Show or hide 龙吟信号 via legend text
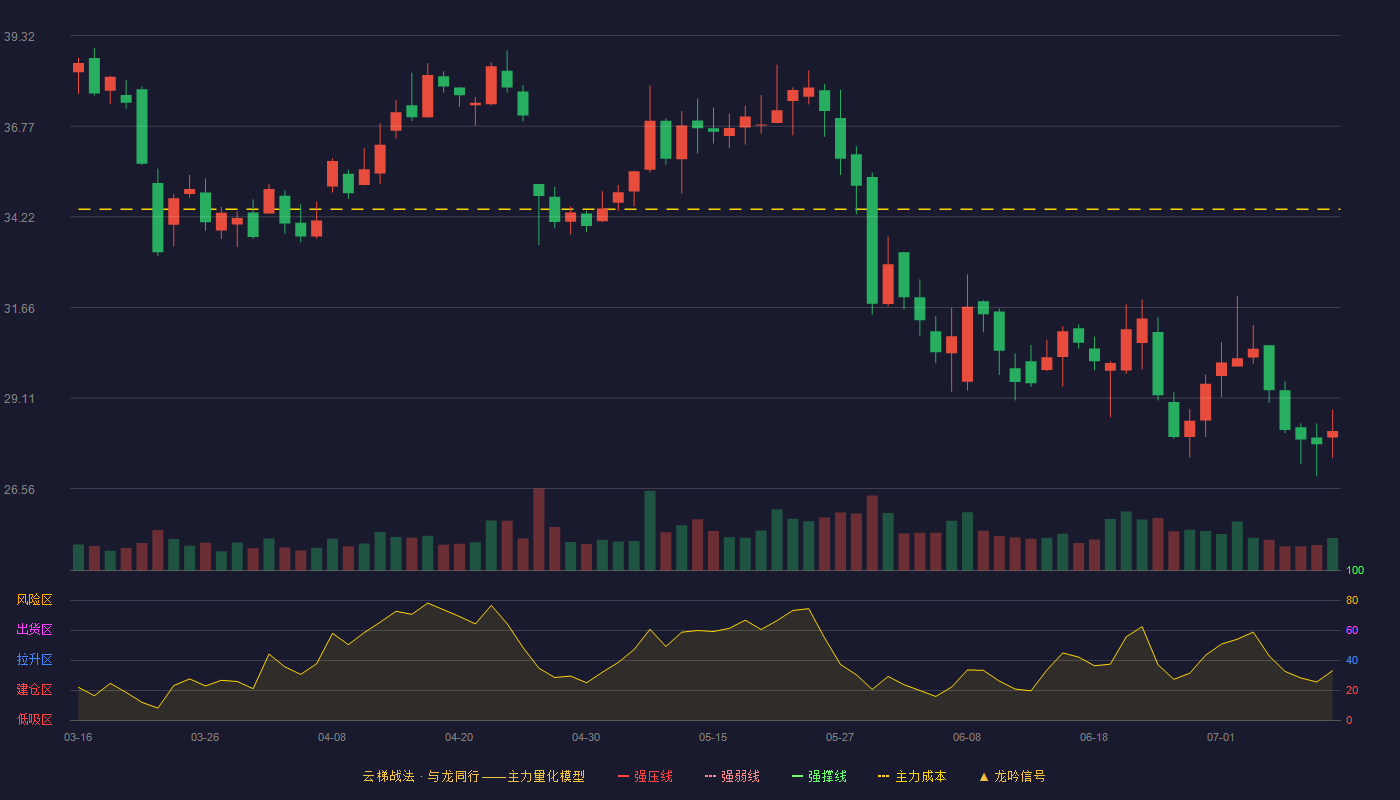This screenshot has width=1400, height=800. click(x=1019, y=776)
